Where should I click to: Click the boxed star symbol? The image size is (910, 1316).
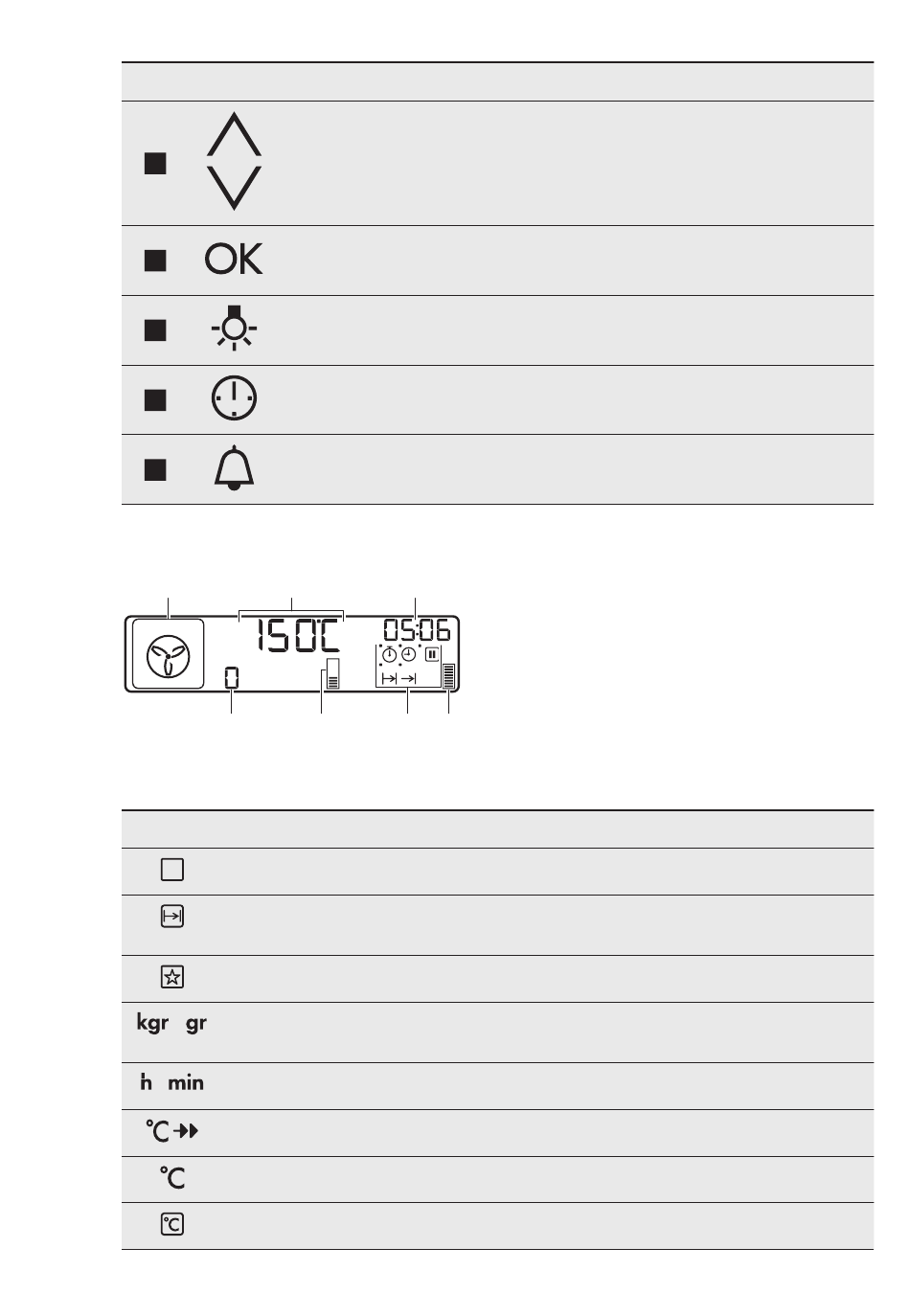[172, 977]
